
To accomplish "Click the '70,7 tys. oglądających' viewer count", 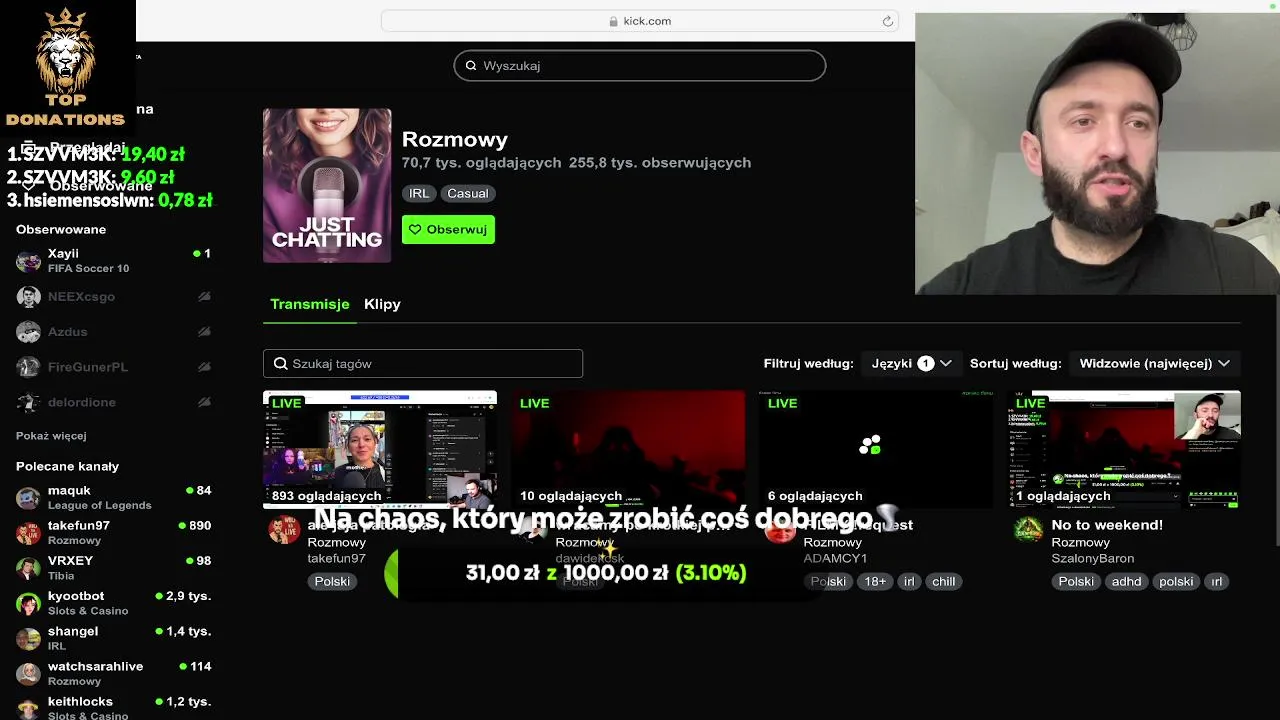I will pyautogui.click(x=481, y=163).
